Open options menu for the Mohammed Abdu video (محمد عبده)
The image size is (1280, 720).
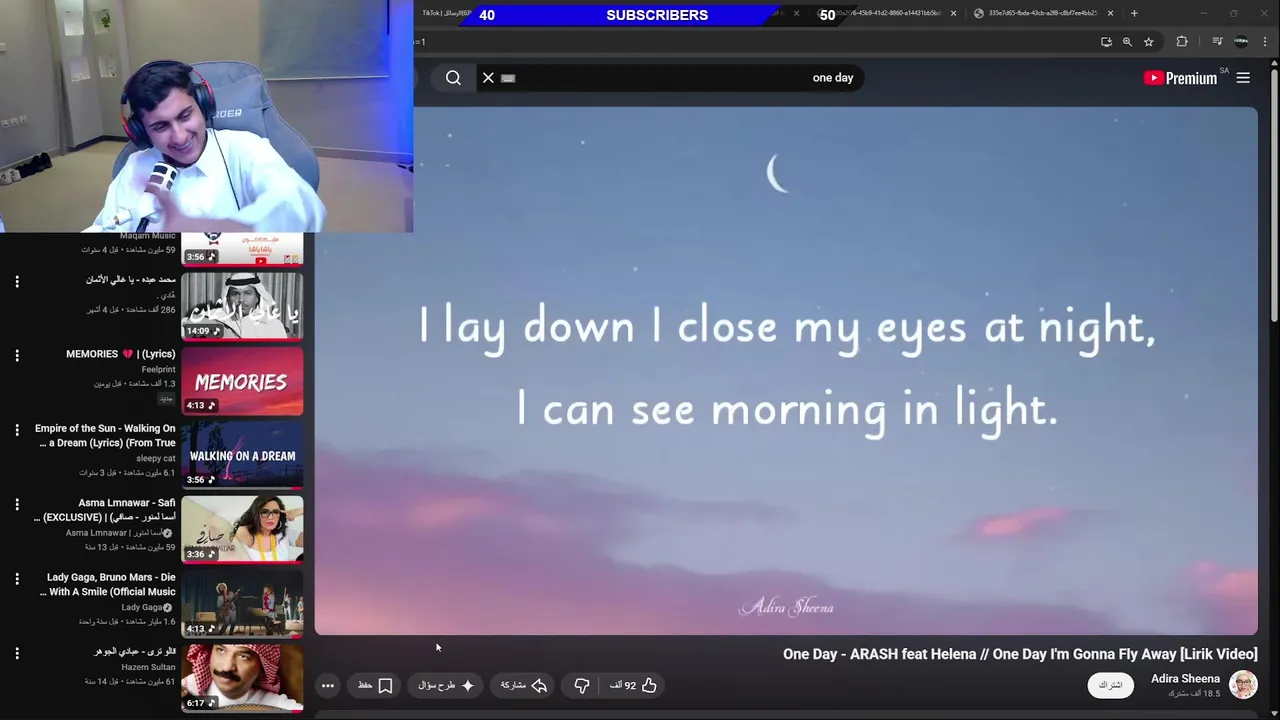click(x=17, y=282)
